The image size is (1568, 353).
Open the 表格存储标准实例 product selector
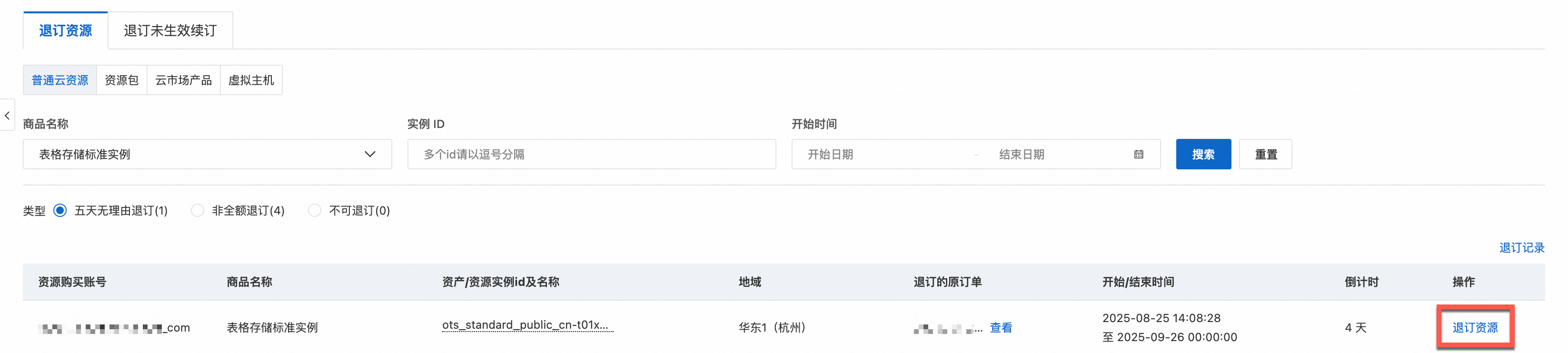click(x=207, y=155)
